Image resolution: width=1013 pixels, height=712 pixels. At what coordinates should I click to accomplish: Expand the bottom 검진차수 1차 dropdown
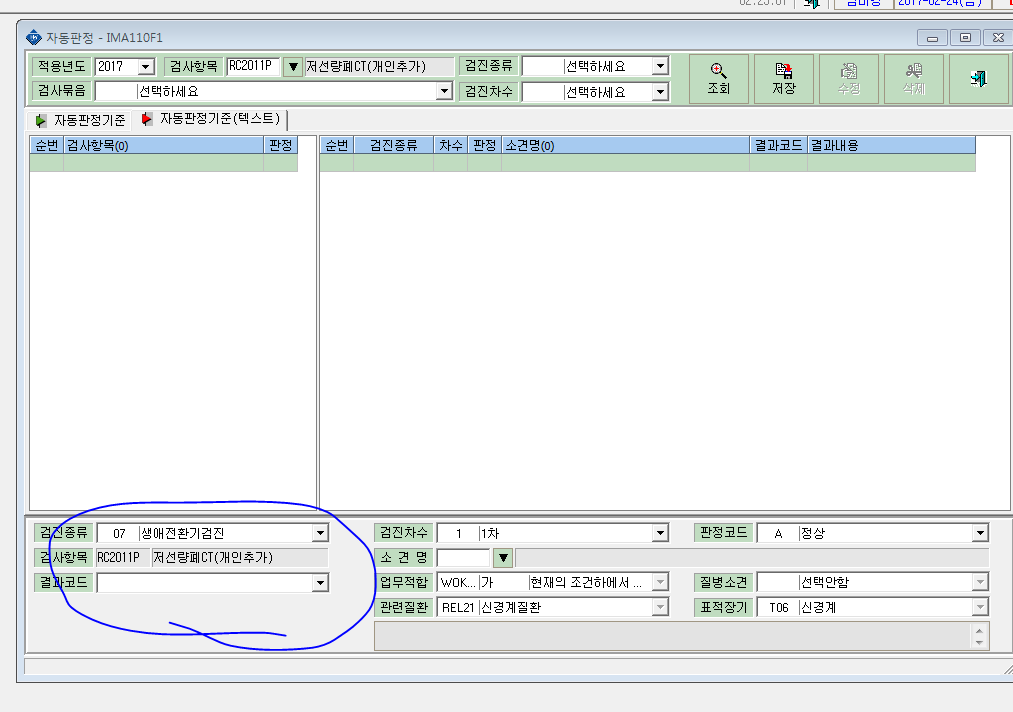(x=660, y=533)
